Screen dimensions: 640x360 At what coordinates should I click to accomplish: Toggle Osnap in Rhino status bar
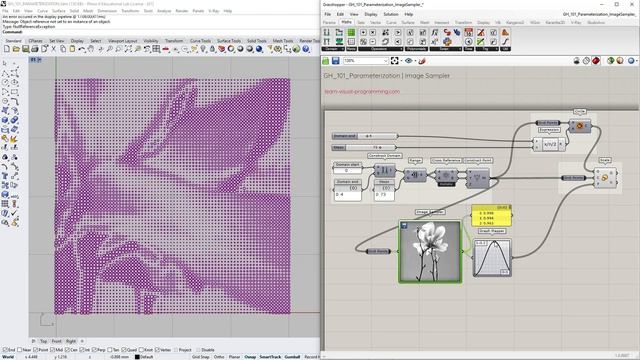(x=250, y=357)
